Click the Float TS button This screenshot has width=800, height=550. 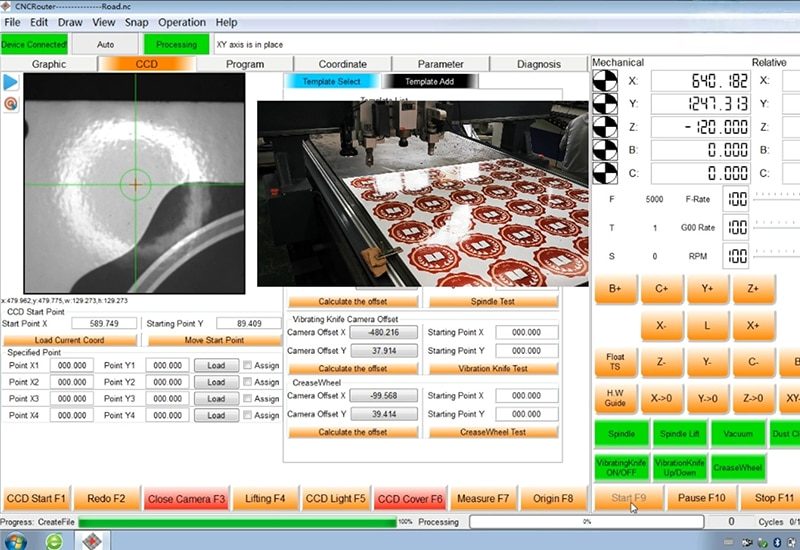pyautogui.click(x=615, y=362)
